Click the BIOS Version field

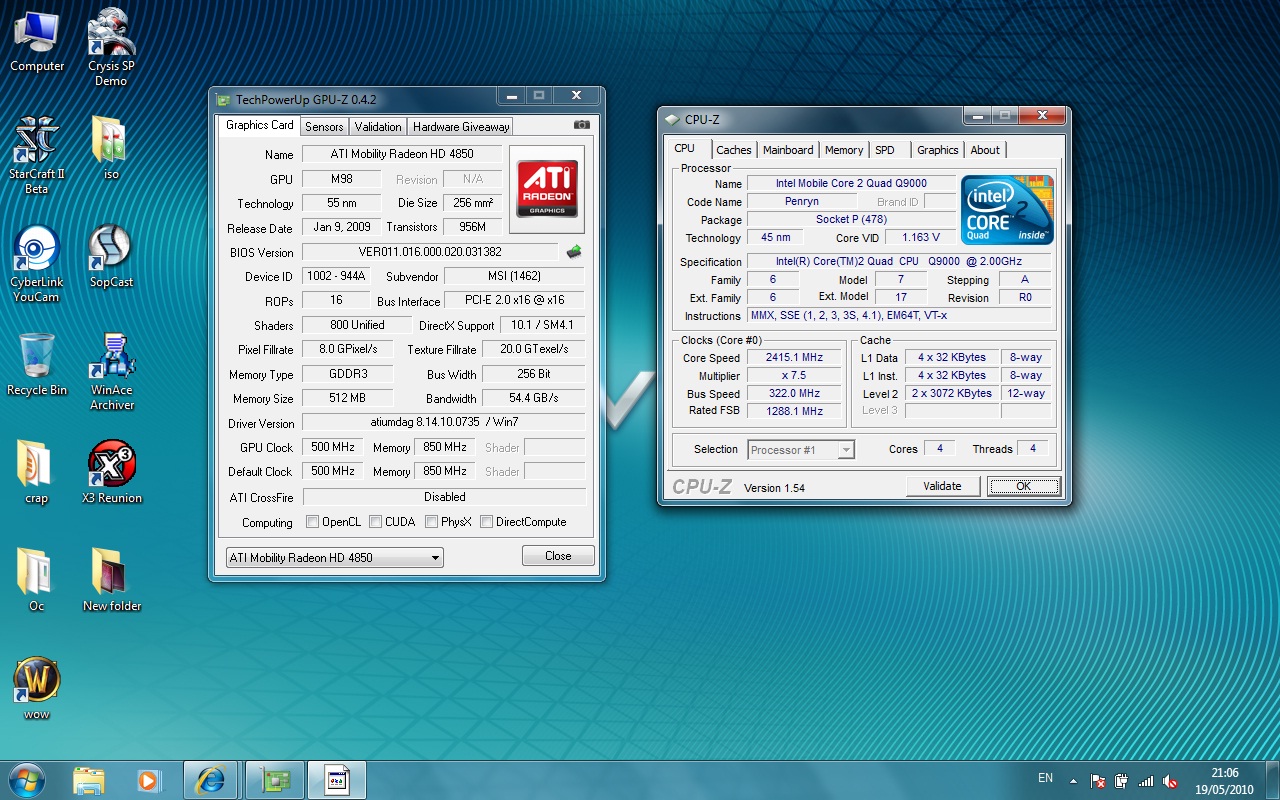pos(430,252)
